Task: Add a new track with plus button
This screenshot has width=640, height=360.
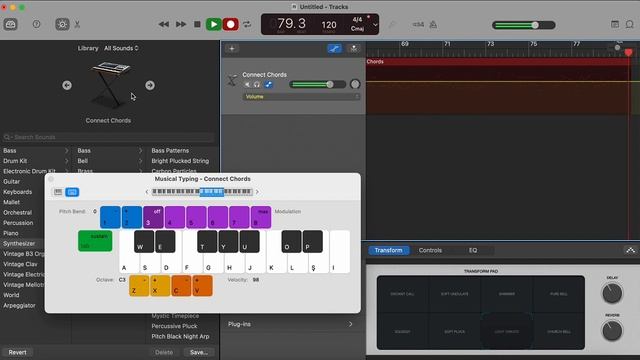Action: pyautogui.click(x=232, y=49)
